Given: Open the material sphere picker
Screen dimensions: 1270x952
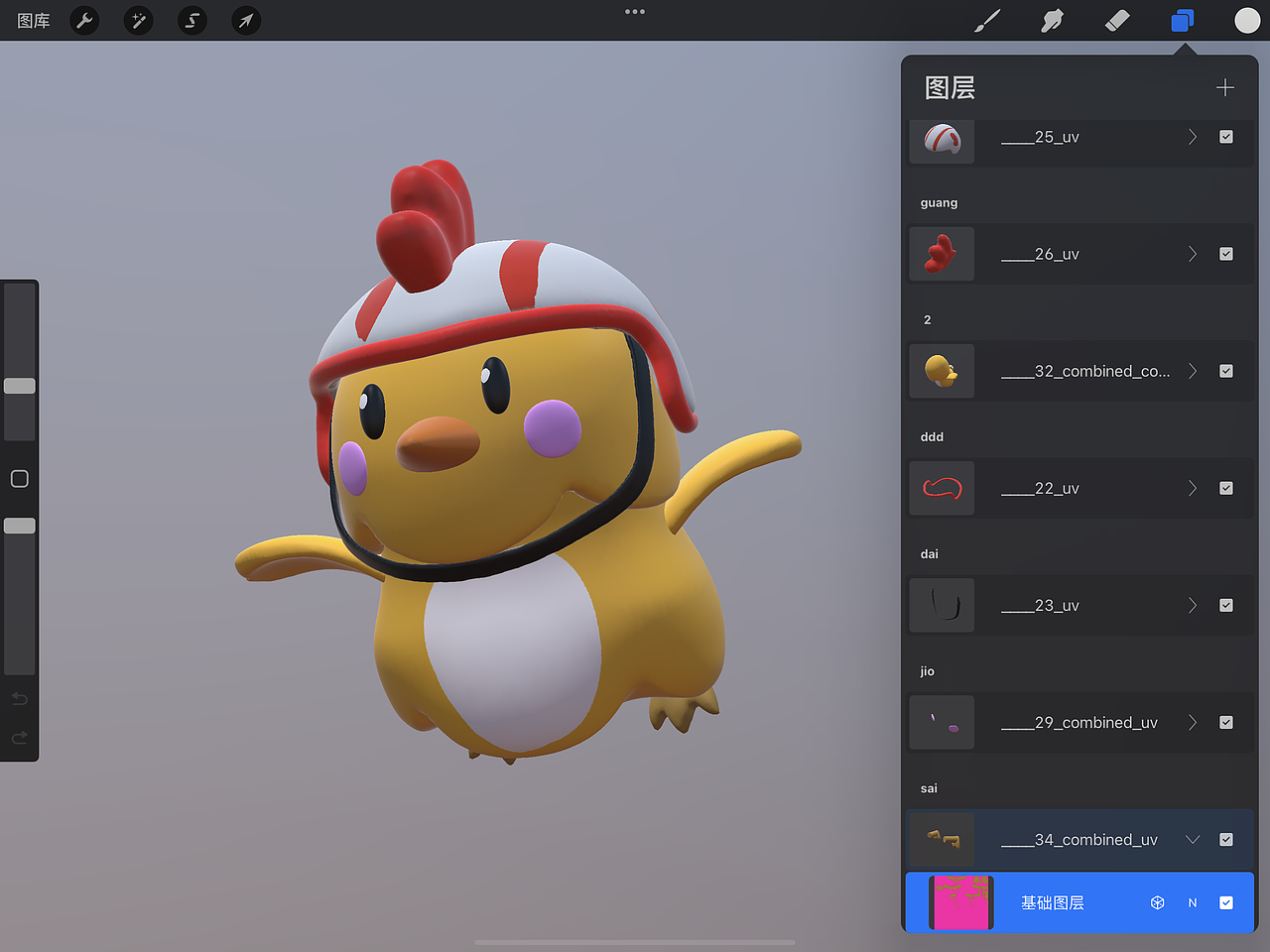Looking at the screenshot, I should 1247,20.
